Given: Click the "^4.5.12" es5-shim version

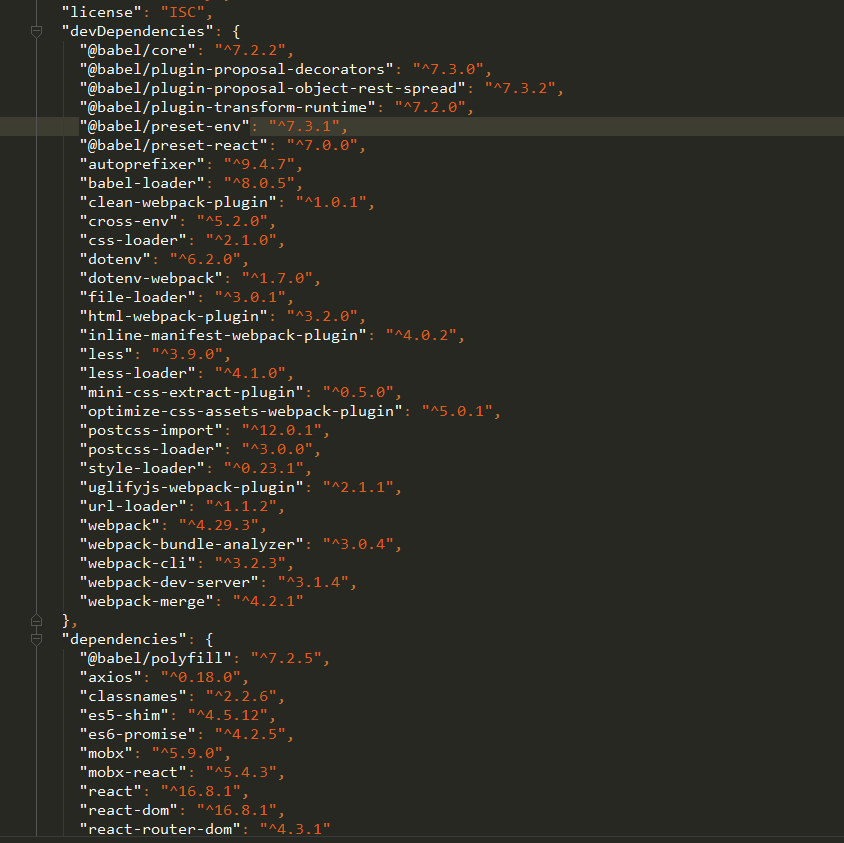Looking at the screenshot, I should pos(228,715).
